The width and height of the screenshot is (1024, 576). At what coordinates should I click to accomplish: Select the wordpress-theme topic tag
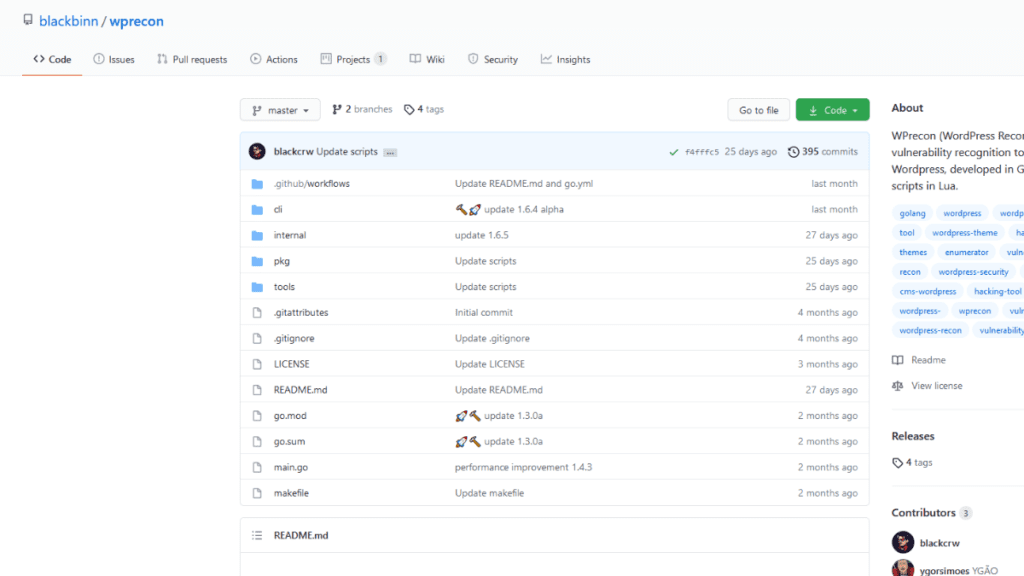click(x=965, y=232)
